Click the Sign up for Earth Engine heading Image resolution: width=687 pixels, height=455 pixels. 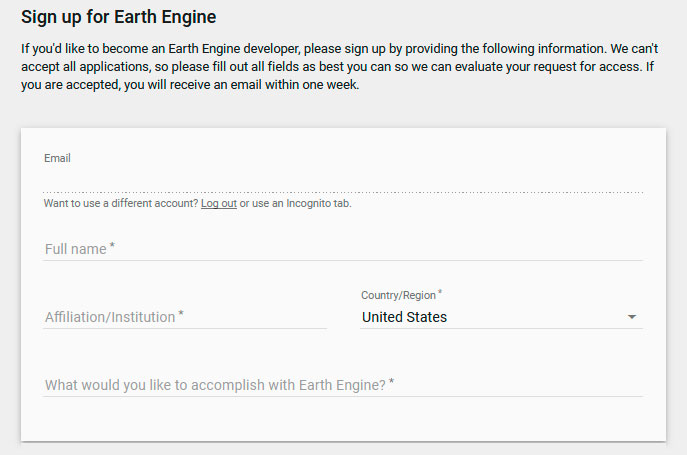point(119,17)
